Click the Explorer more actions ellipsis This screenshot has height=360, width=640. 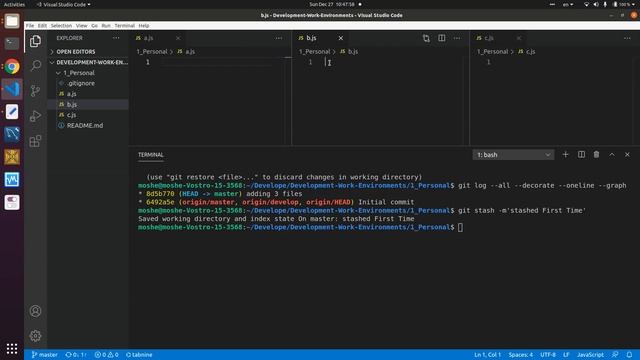(116, 38)
